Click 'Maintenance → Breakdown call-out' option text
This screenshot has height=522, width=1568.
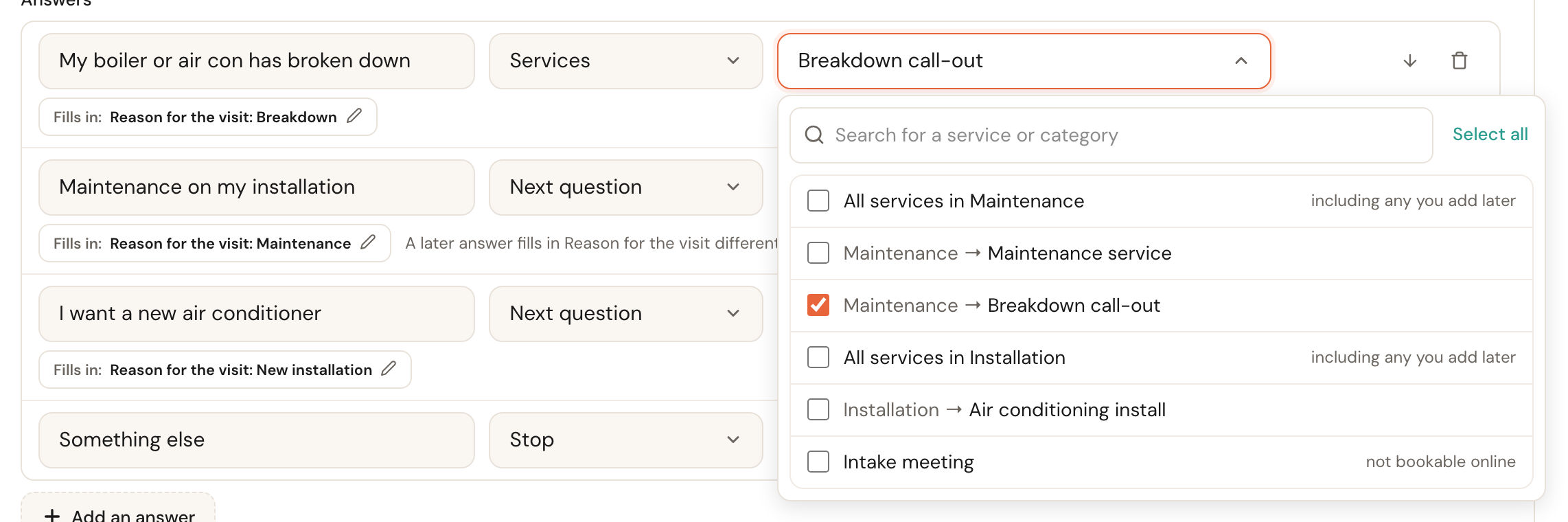tap(1002, 306)
